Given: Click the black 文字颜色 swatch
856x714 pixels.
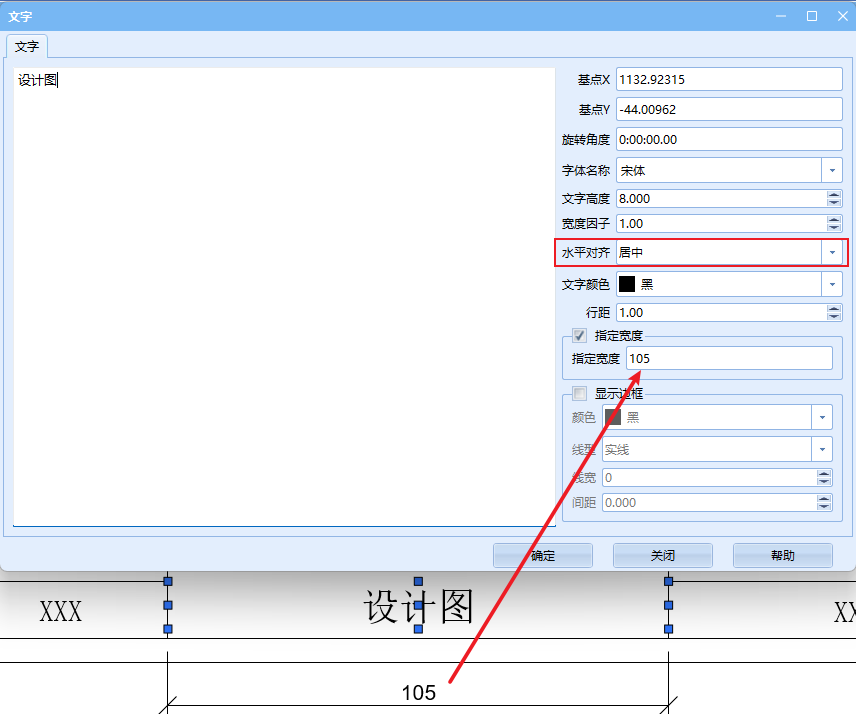Looking at the screenshot, I should coord(627,285).
